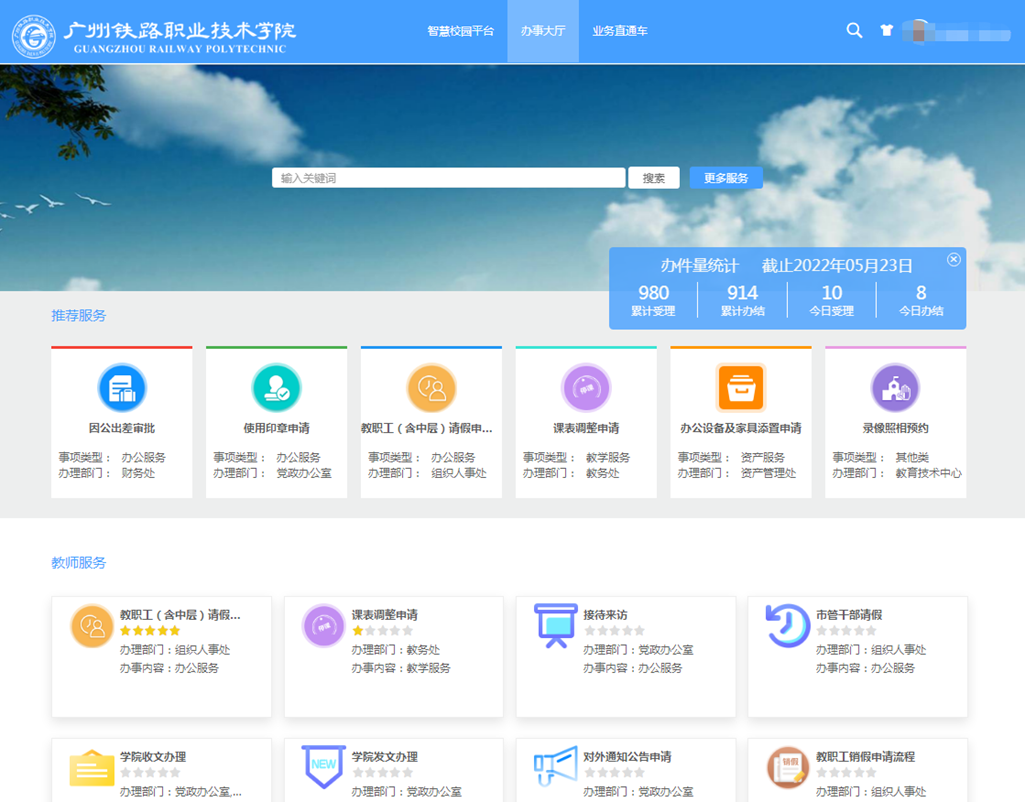The image size is (1025, 802).
Task: Click the 更多服务 button
Action: click(726, 178)
